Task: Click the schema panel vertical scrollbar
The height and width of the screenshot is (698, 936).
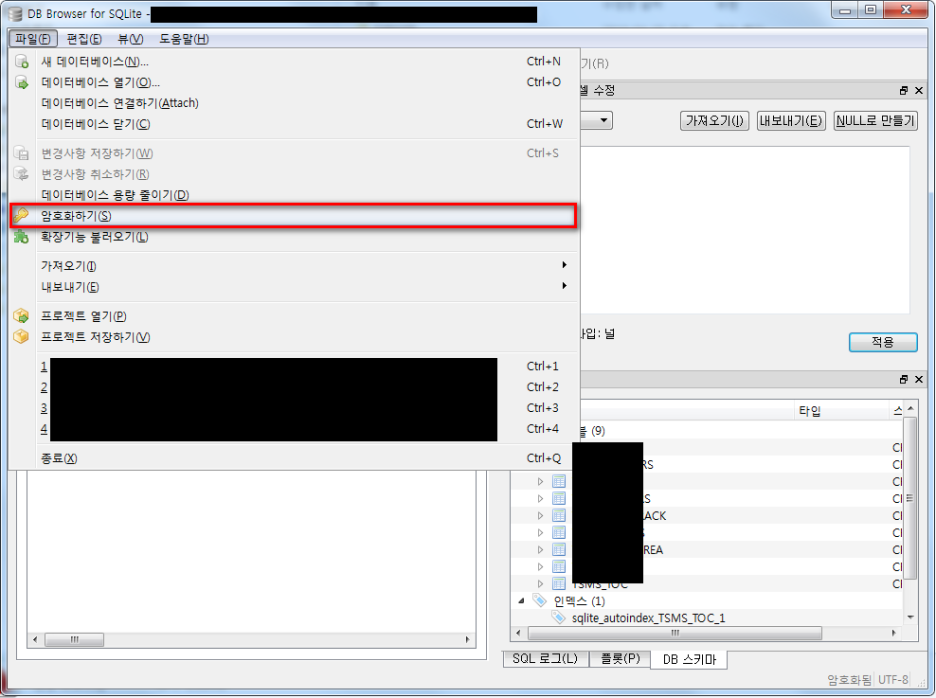Action: pyautogui.click(x=910, y=499)
